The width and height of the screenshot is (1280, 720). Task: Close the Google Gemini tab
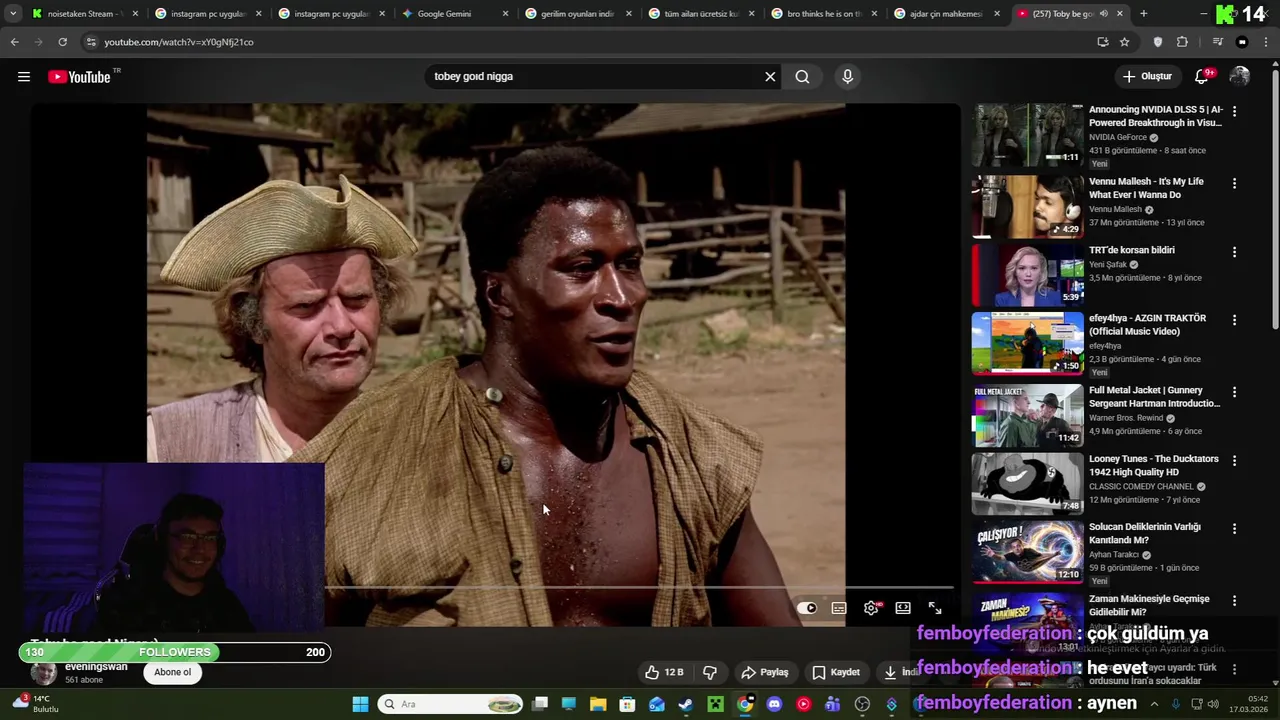(505, 14)
